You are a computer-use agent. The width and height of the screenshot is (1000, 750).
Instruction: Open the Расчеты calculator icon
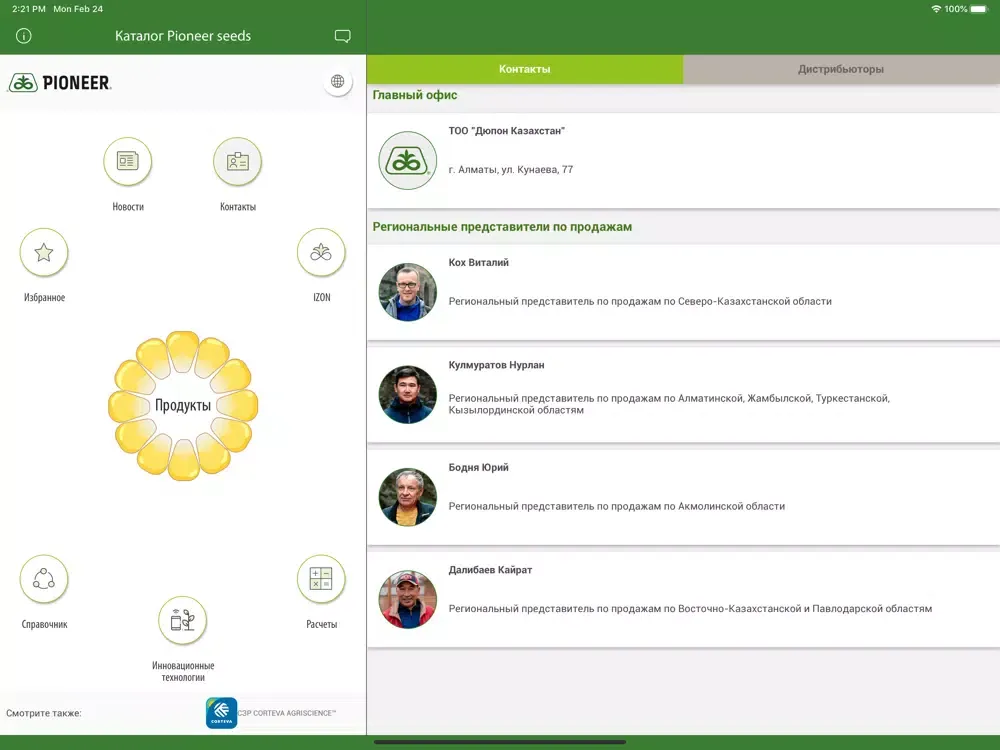pos(321,579)
